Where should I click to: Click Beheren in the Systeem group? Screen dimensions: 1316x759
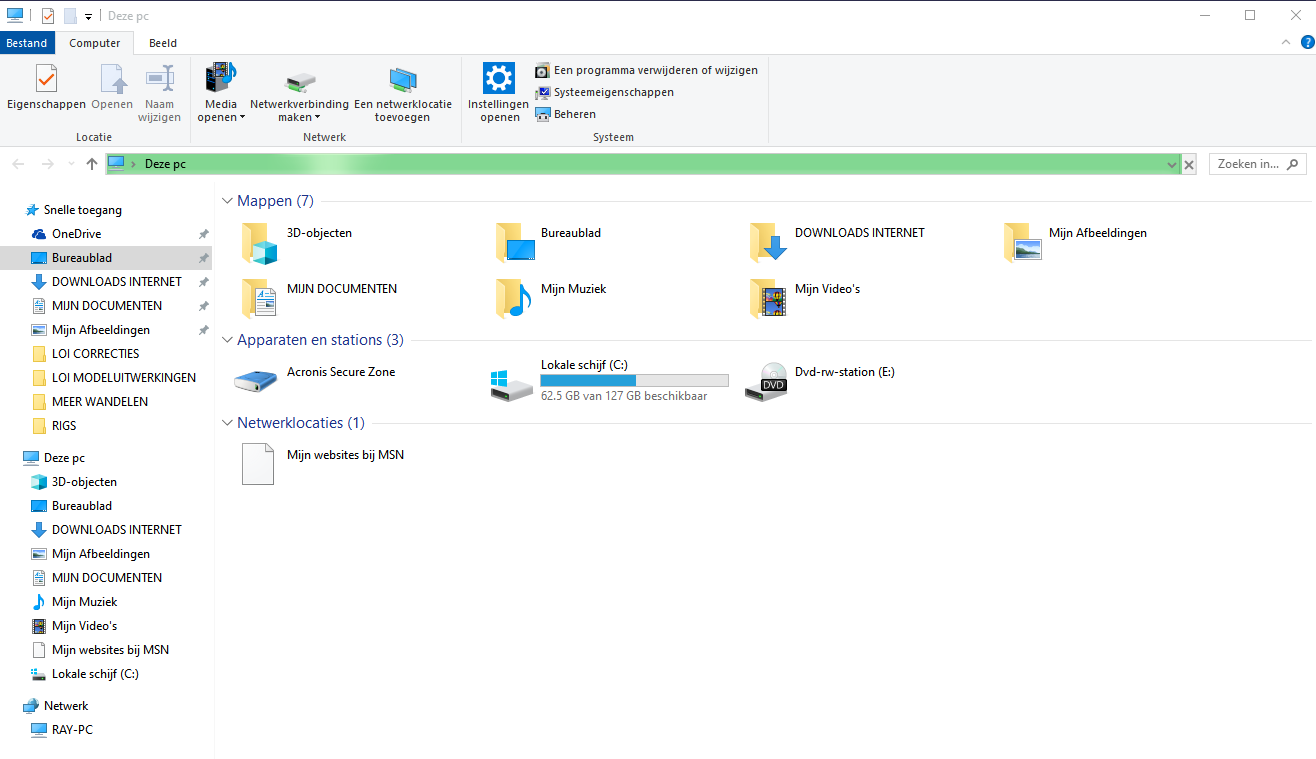point(574,114)
